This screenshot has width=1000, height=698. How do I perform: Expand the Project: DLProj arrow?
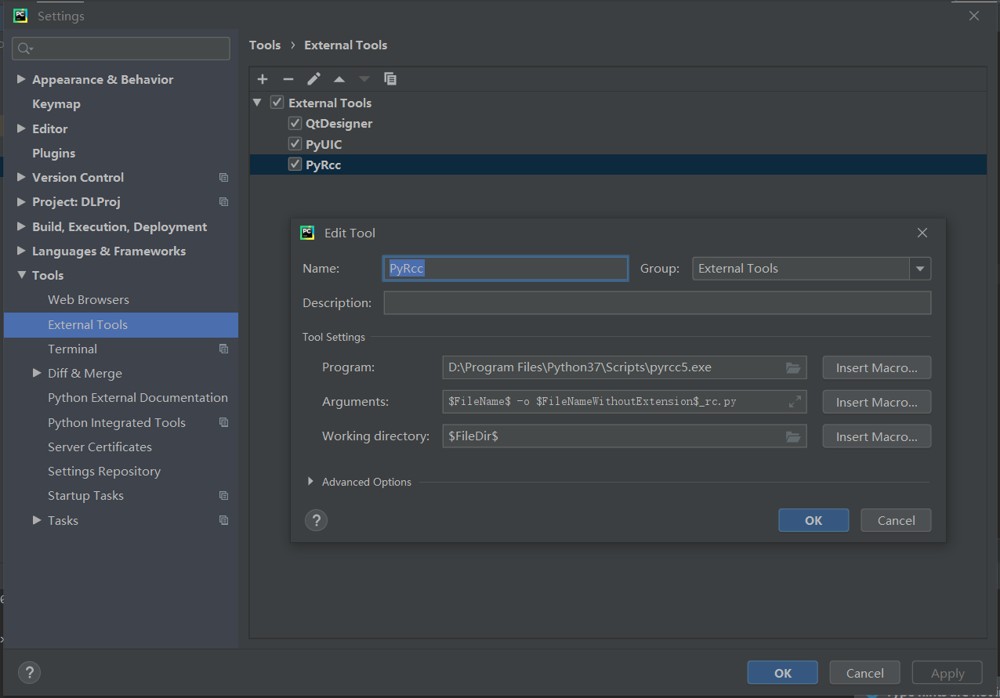21,202
